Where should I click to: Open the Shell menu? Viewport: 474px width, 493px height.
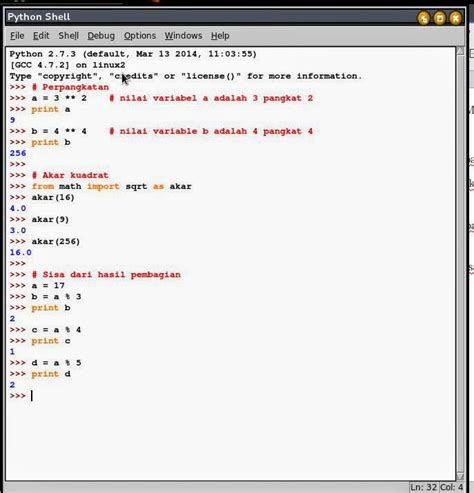click(69, 36)
